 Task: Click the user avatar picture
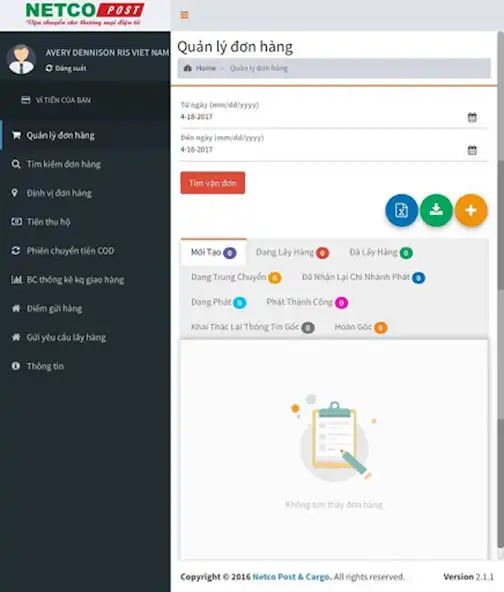21,59
